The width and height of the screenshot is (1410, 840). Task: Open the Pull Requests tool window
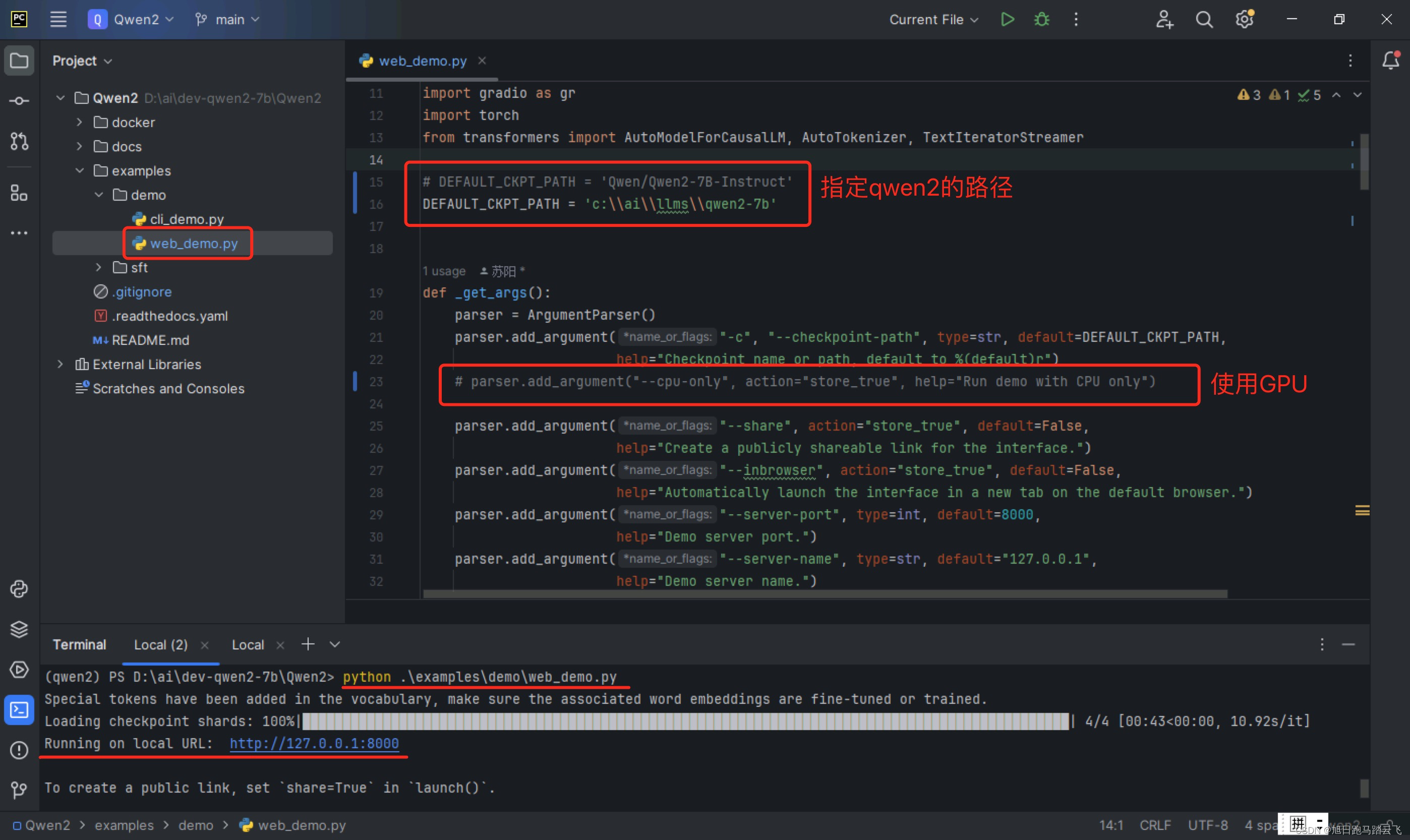pos(19,141)
